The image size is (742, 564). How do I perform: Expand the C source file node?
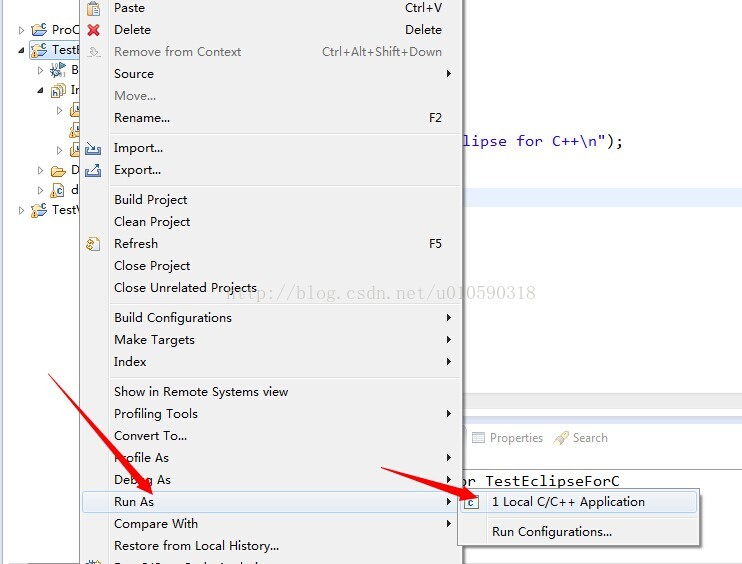(x=40, y=190)
